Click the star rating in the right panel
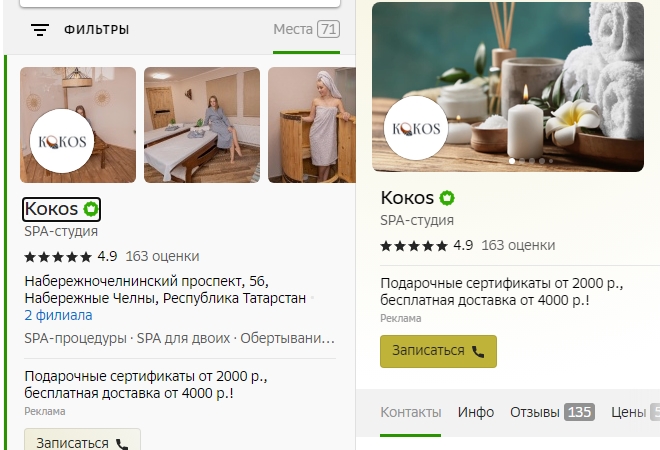The height and width of the screenshot is (450, 660). pos(414,245)
